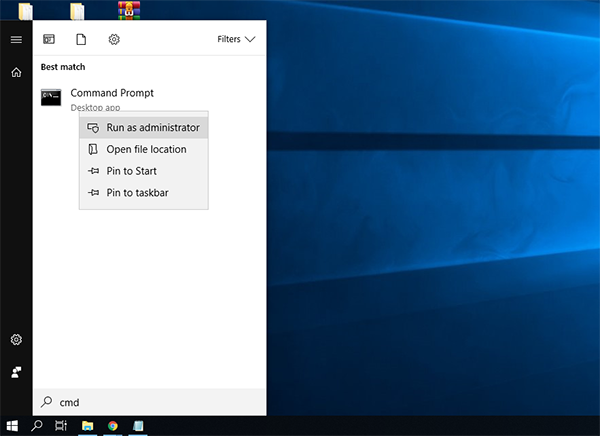Open the feedback icon in left sidebar
The height and width of the screenshot is (436, 600).
[16, 372]
